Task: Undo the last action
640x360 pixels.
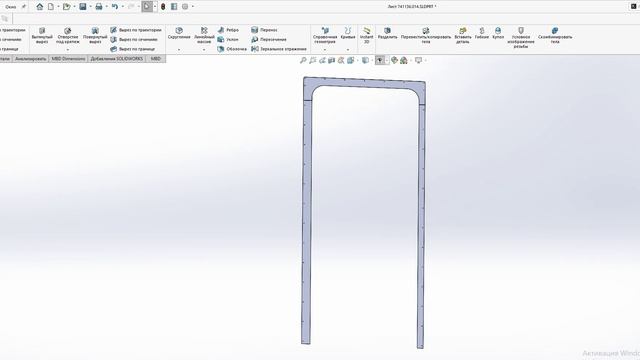Action: (115, 7)
